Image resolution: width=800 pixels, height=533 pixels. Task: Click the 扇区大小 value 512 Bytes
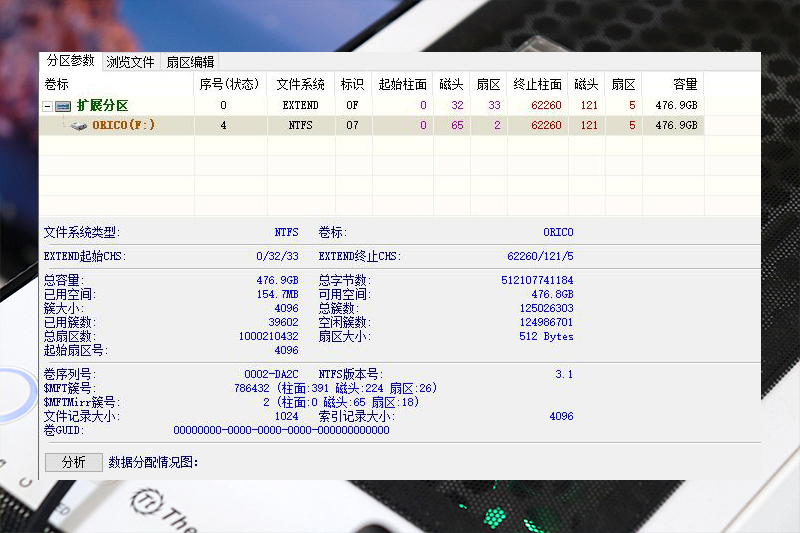coord(546,336)
